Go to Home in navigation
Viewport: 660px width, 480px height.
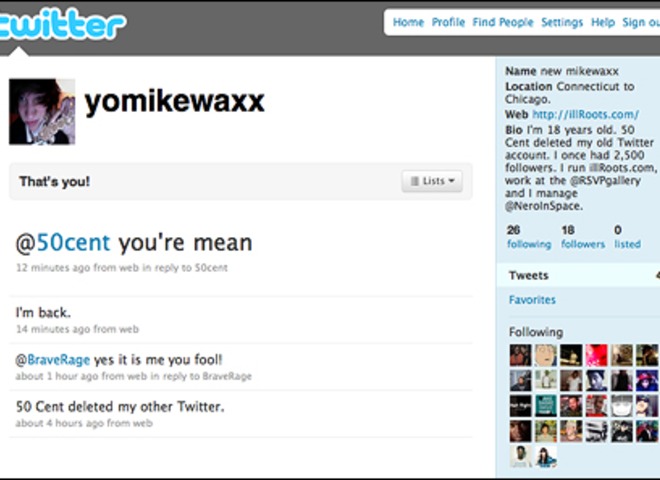pos(408,22)
